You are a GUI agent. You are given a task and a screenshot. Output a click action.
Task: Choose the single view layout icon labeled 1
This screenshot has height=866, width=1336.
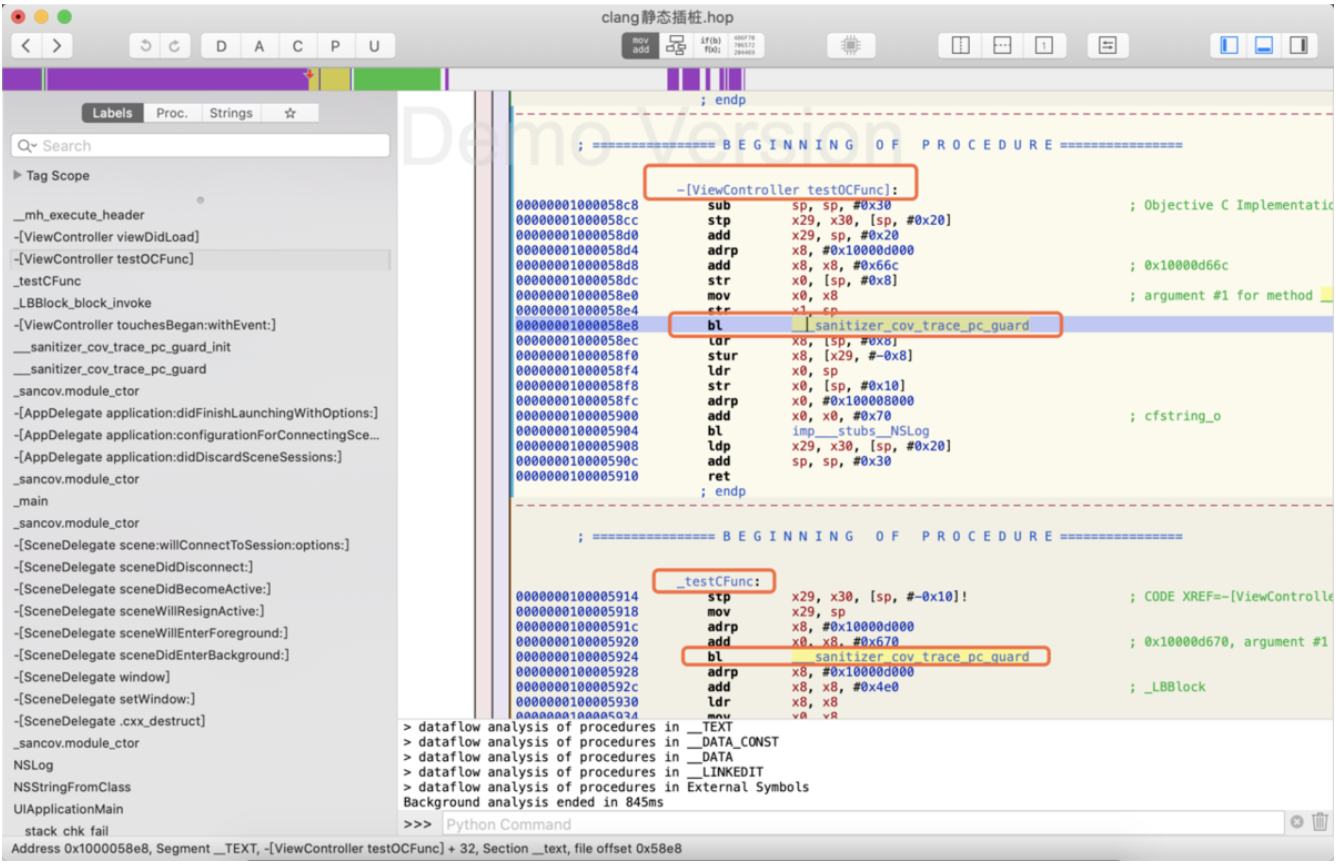pyautogui.click(x=1043, y=45)
